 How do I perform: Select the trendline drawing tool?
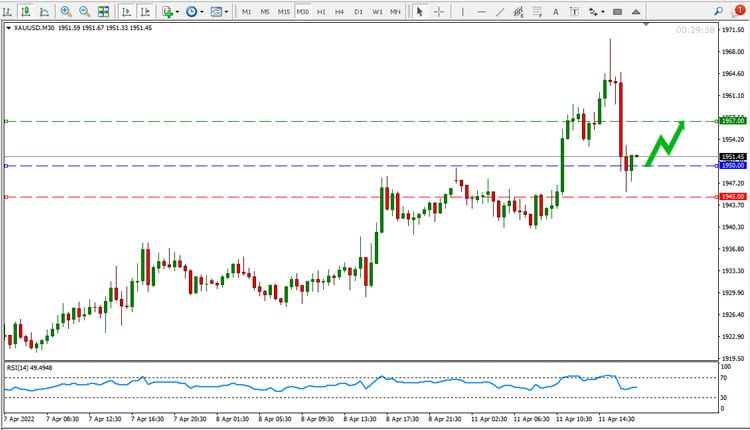(x=500, y=11)
